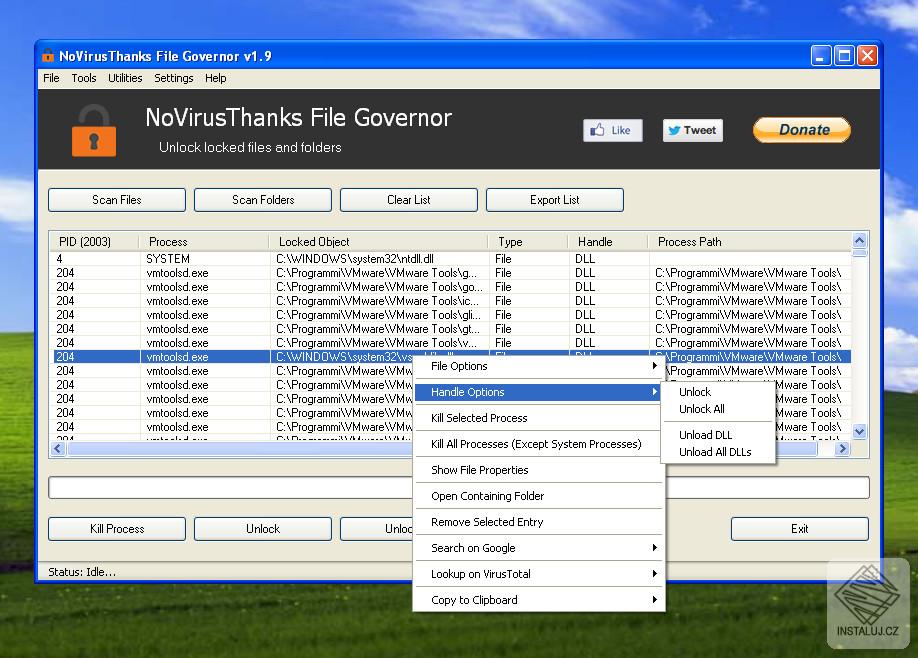Select row with locked object ntdll.dll
Viewport: 918px width, 658px height.
451,259
